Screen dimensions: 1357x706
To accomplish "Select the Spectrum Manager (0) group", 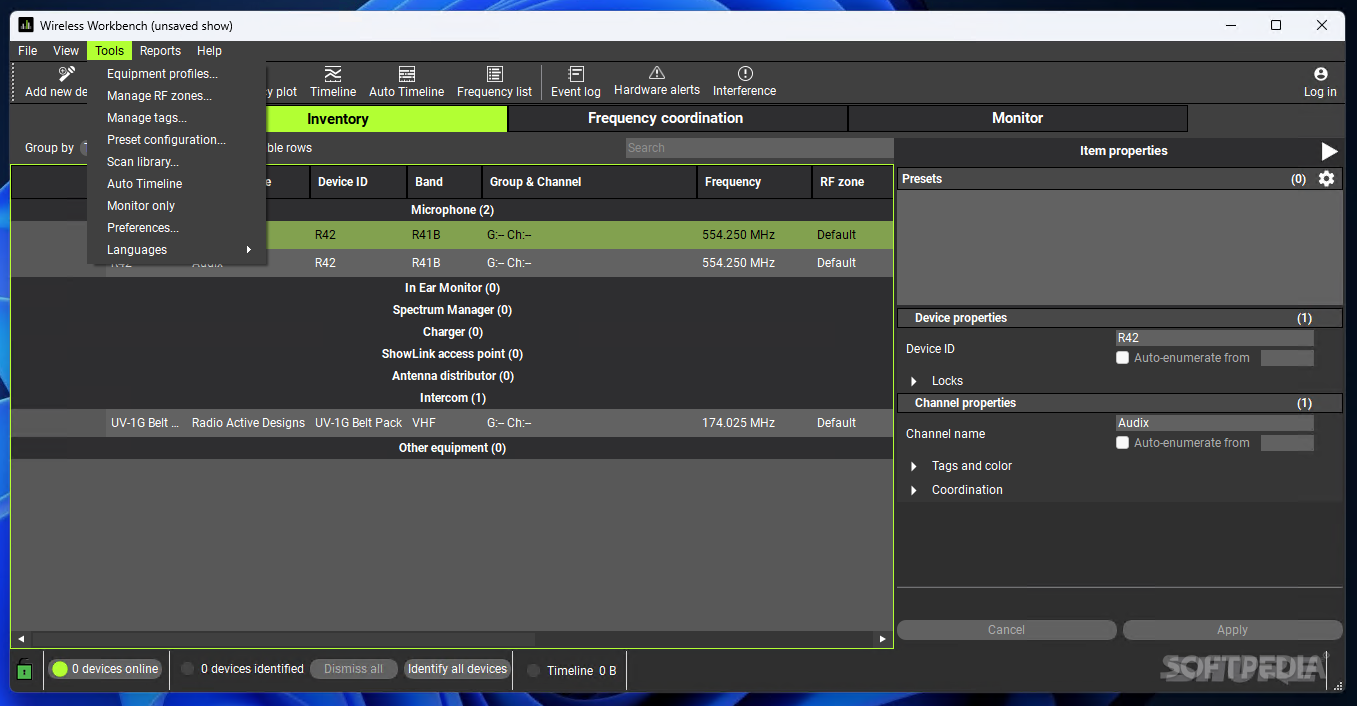I will [452, 310].
